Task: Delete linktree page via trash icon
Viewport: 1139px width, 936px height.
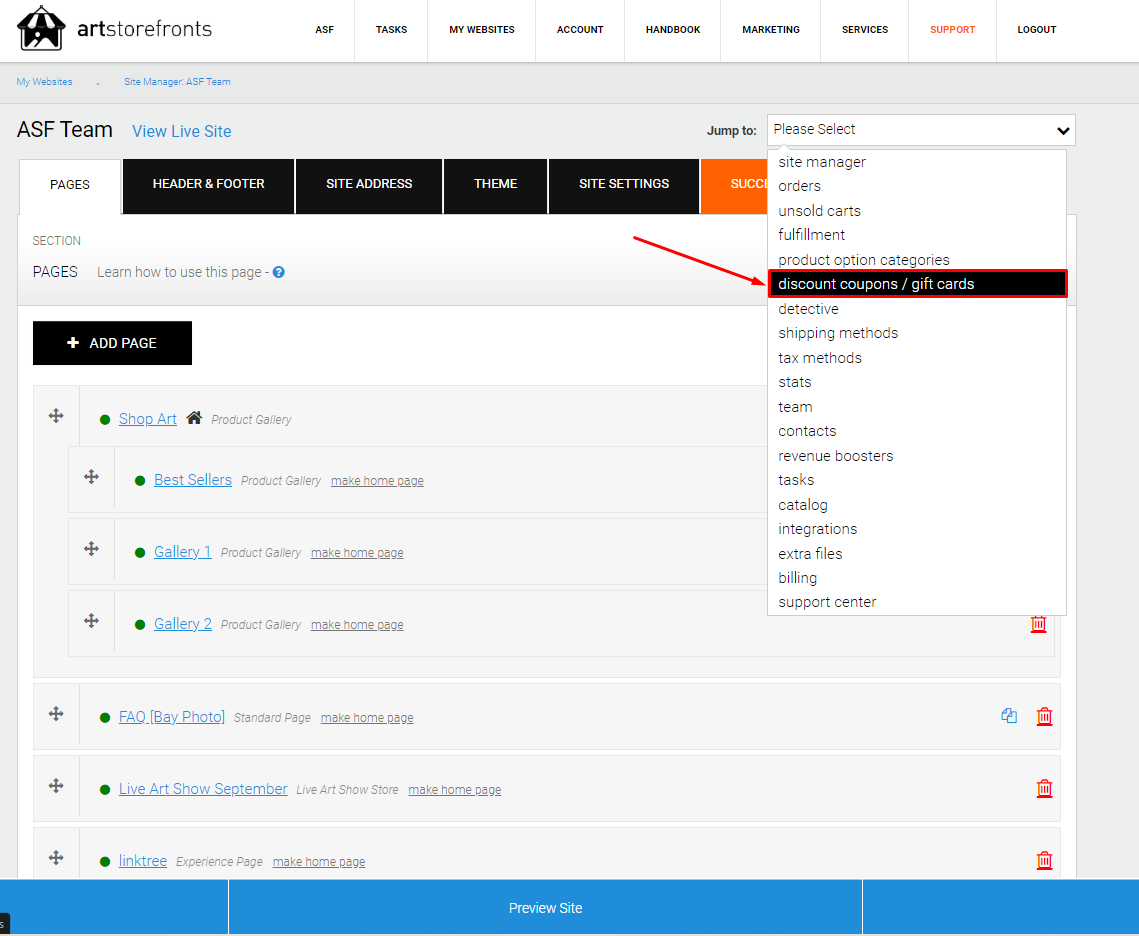Action: tap(1045, 860)
